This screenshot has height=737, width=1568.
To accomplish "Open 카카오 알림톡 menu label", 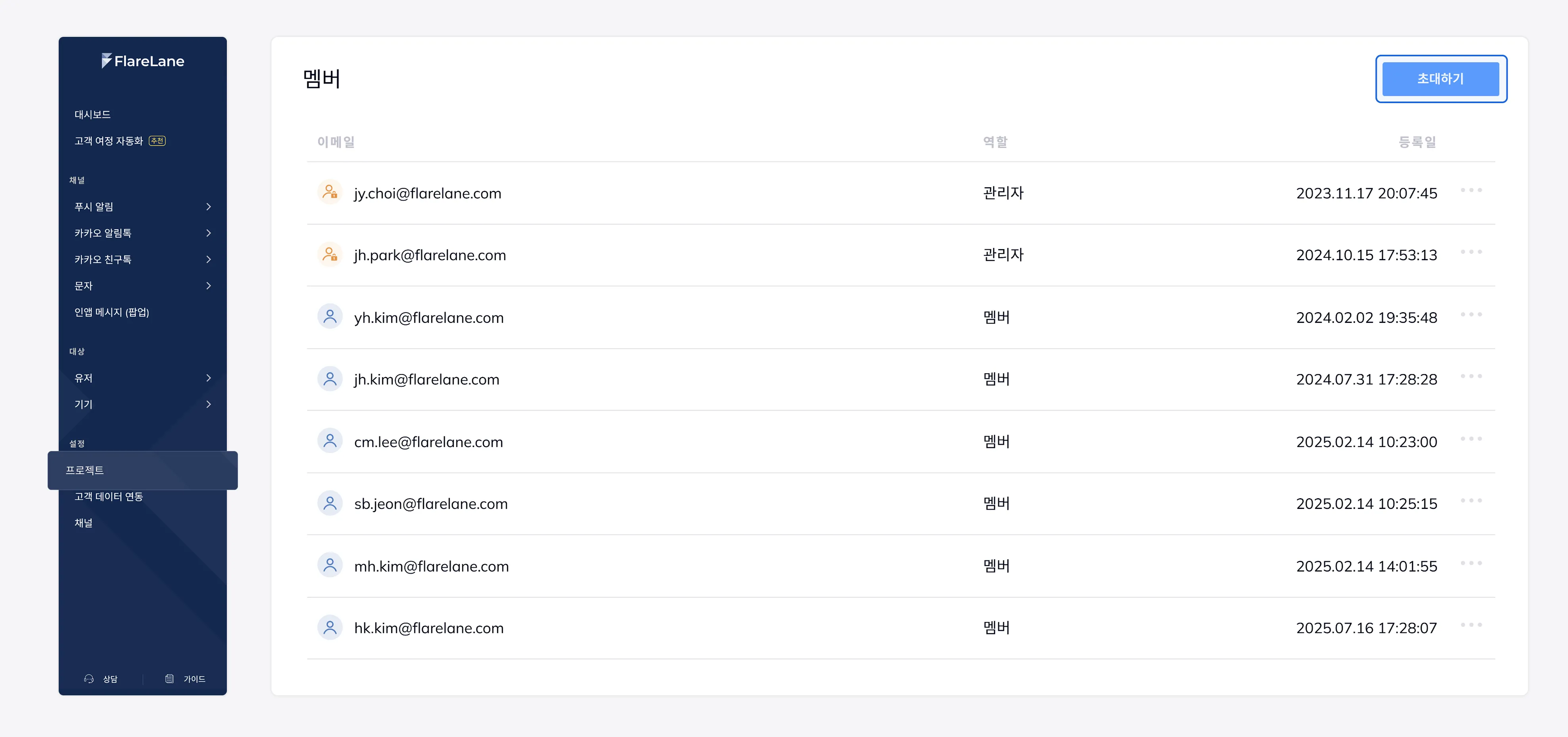I will pos(103,233).
